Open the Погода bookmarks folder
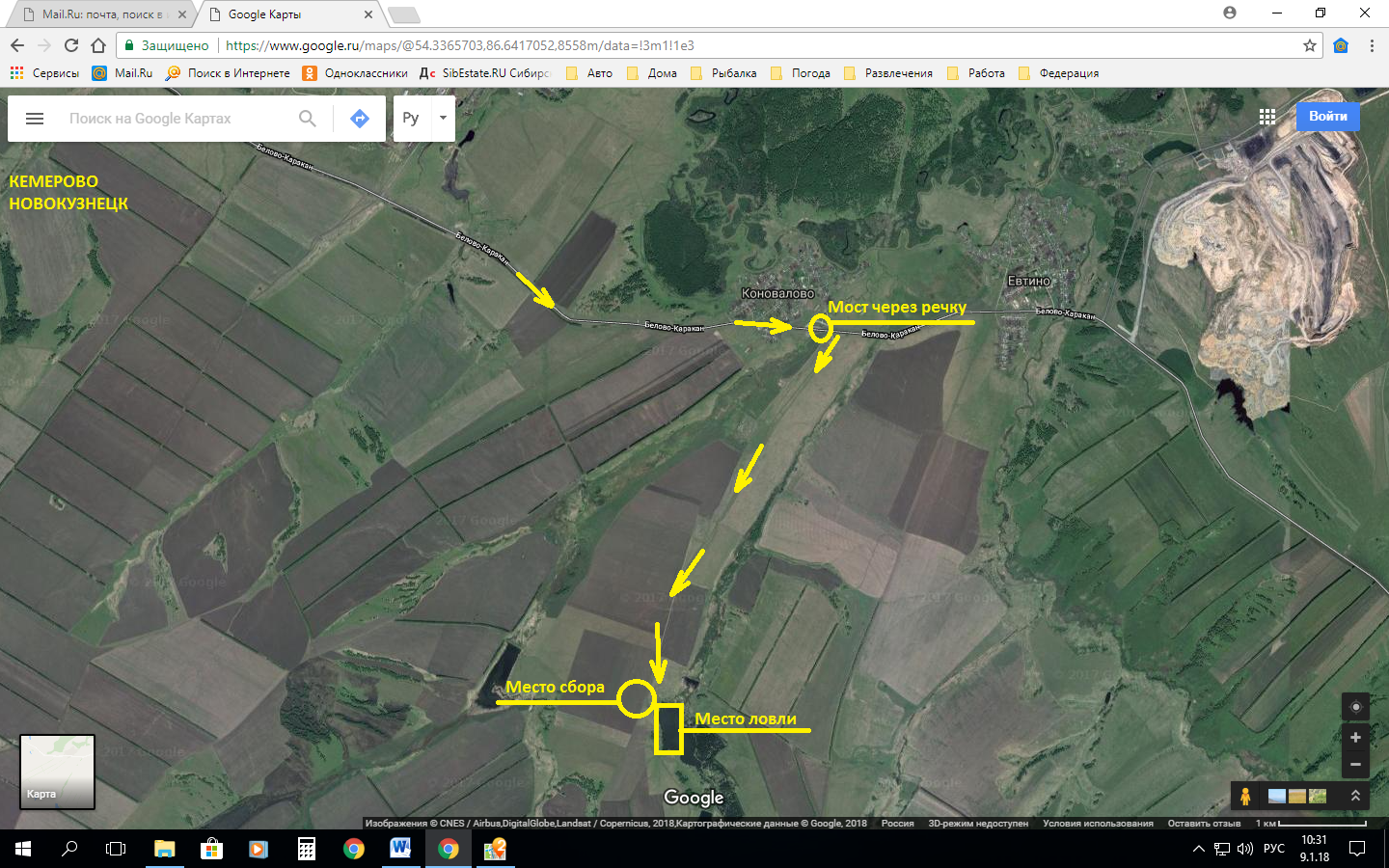Screen dimensions: 1389x868 801,73
